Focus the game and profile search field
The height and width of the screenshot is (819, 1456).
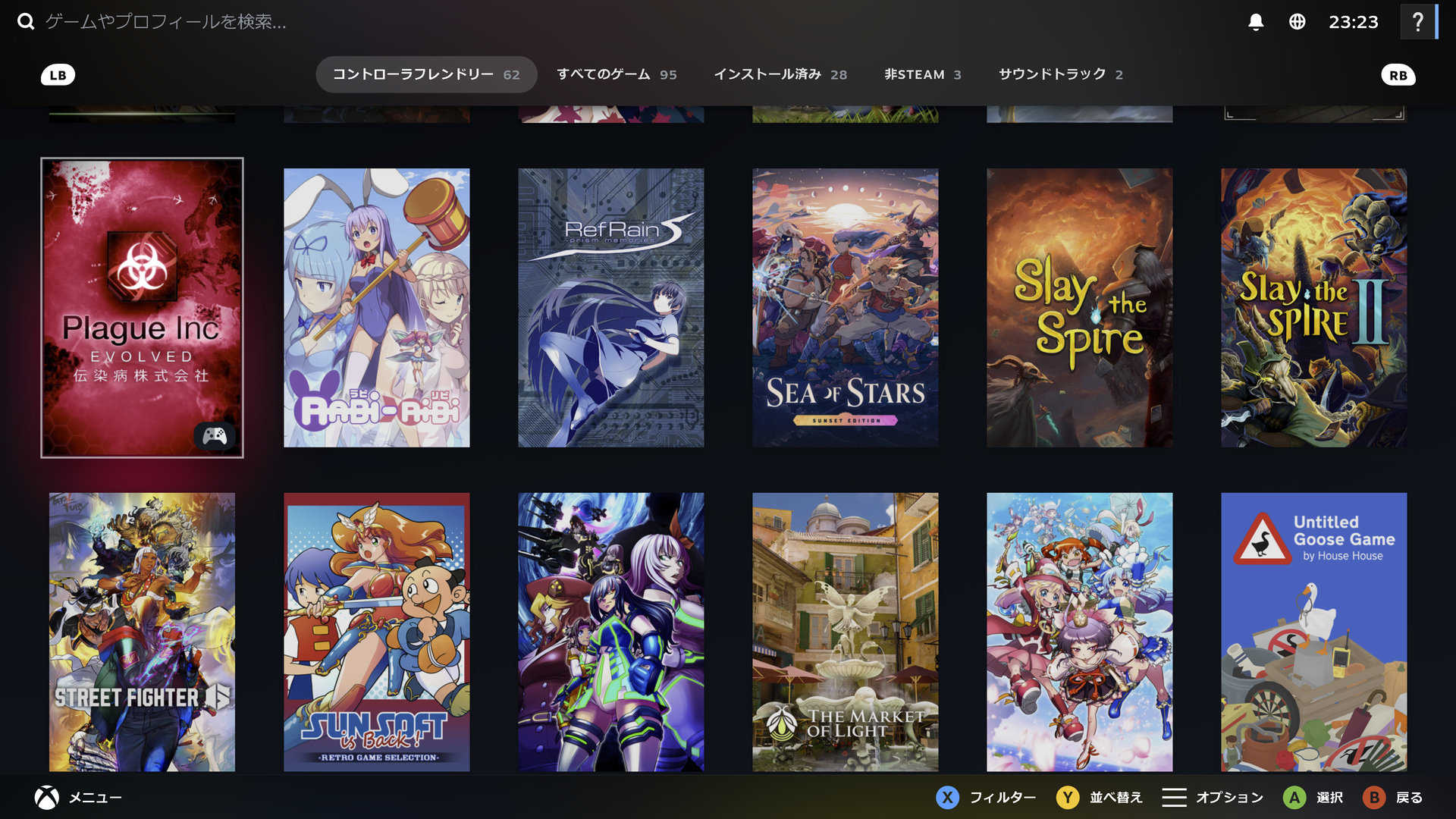click(165, 21)
